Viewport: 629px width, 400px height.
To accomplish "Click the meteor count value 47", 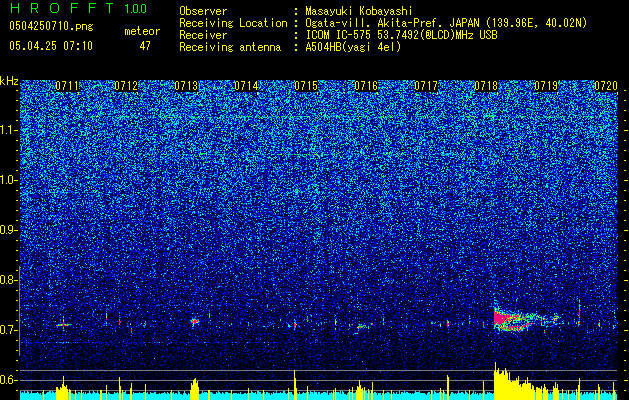I will tap(145, 46).
